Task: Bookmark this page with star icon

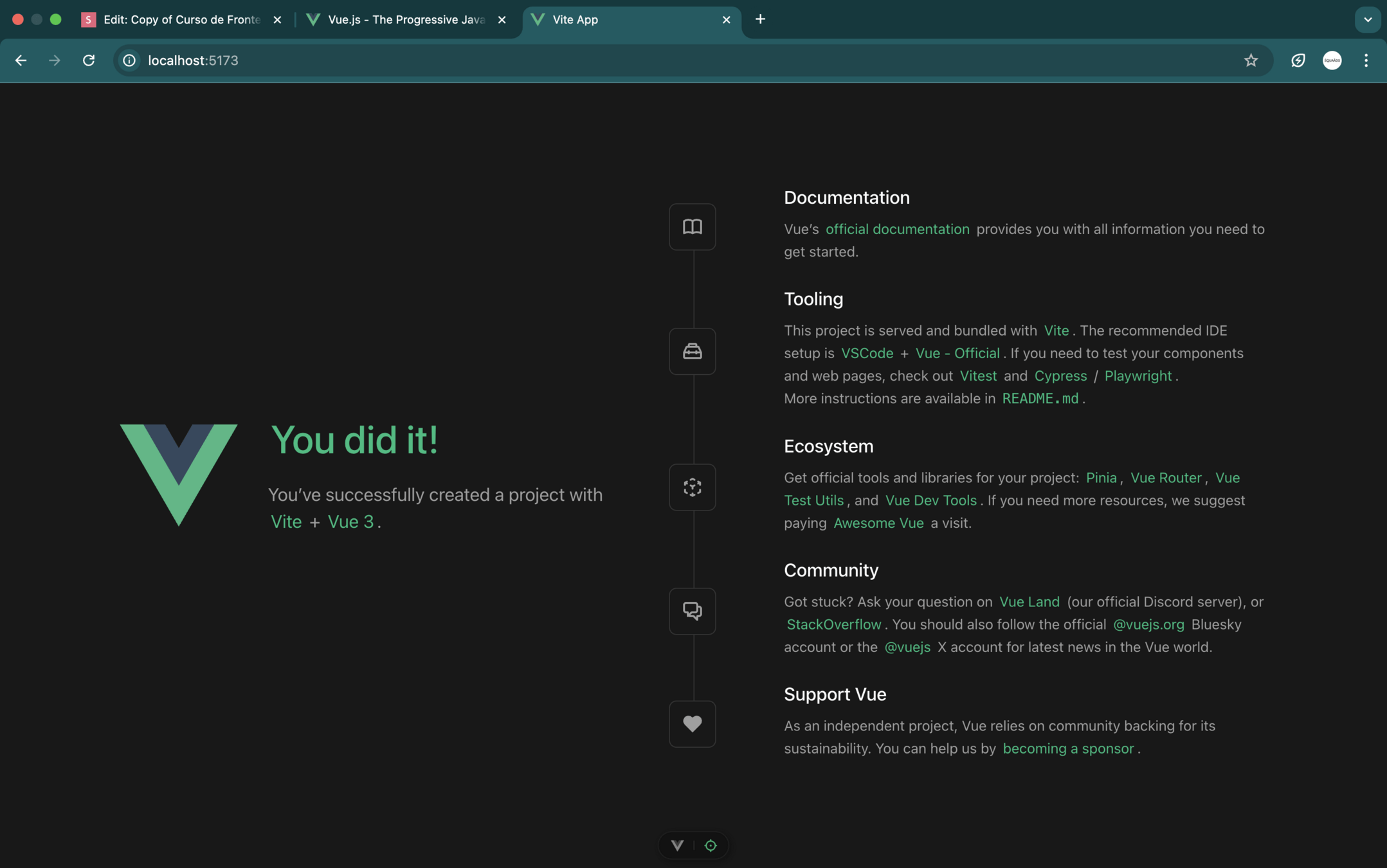Action: tap(1250, 60)
